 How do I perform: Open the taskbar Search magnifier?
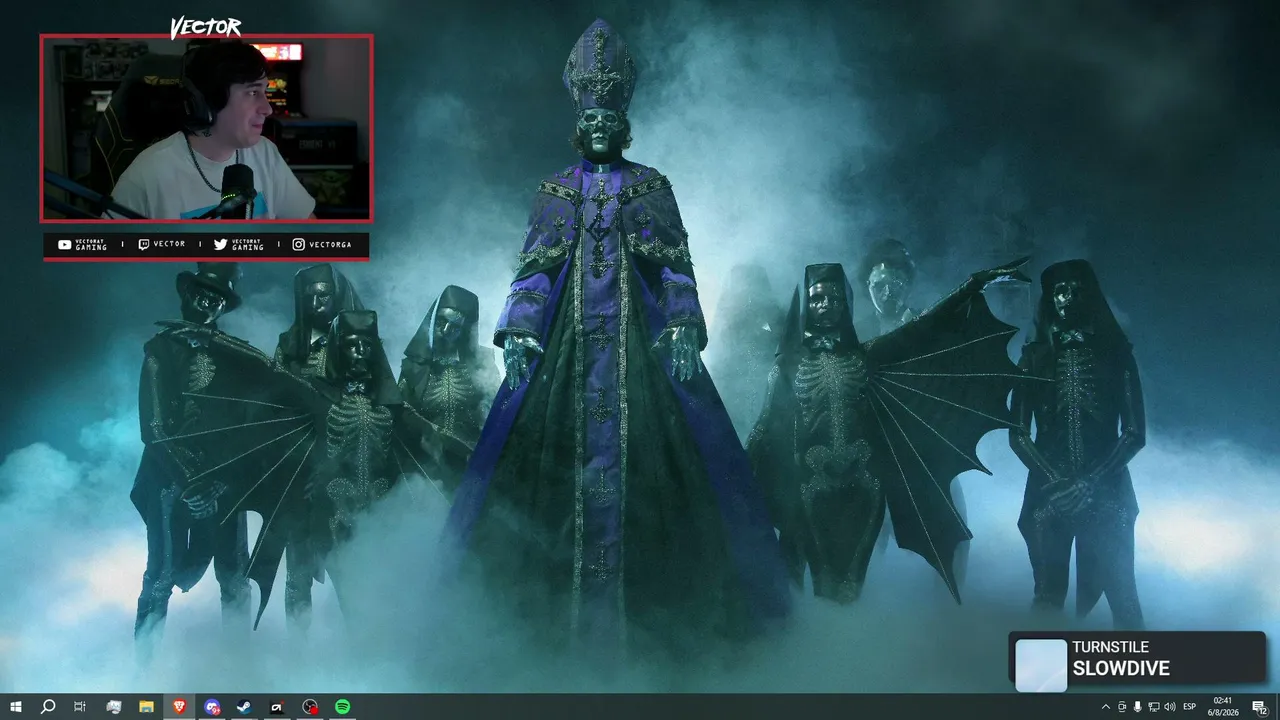[48, 707]
